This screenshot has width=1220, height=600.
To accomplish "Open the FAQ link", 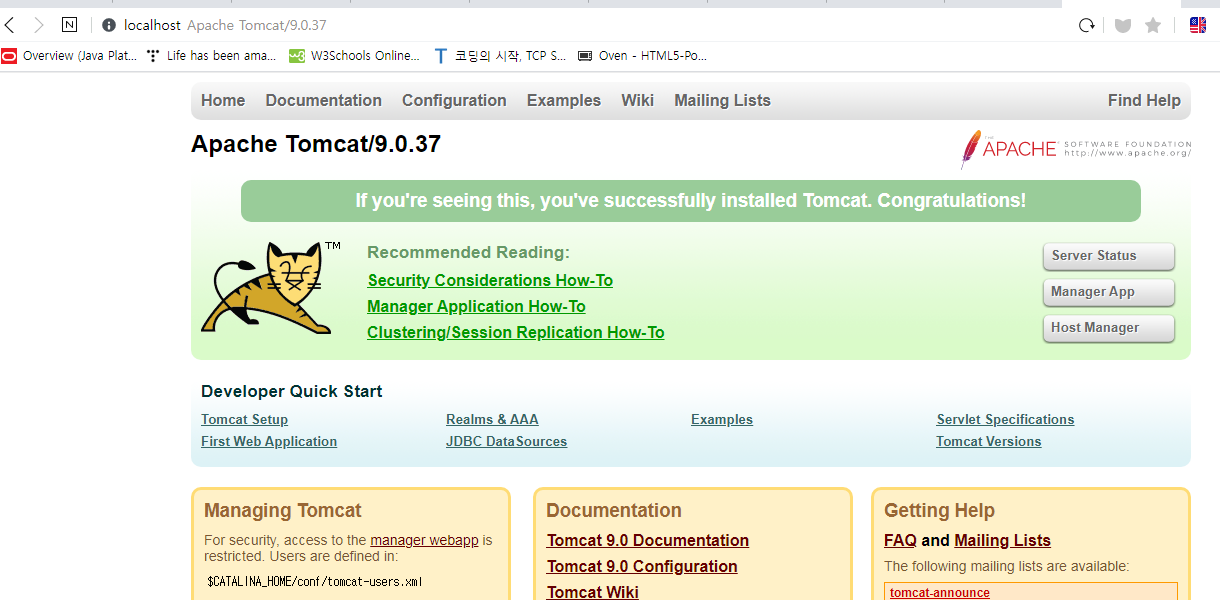I will tap(900, 540).
